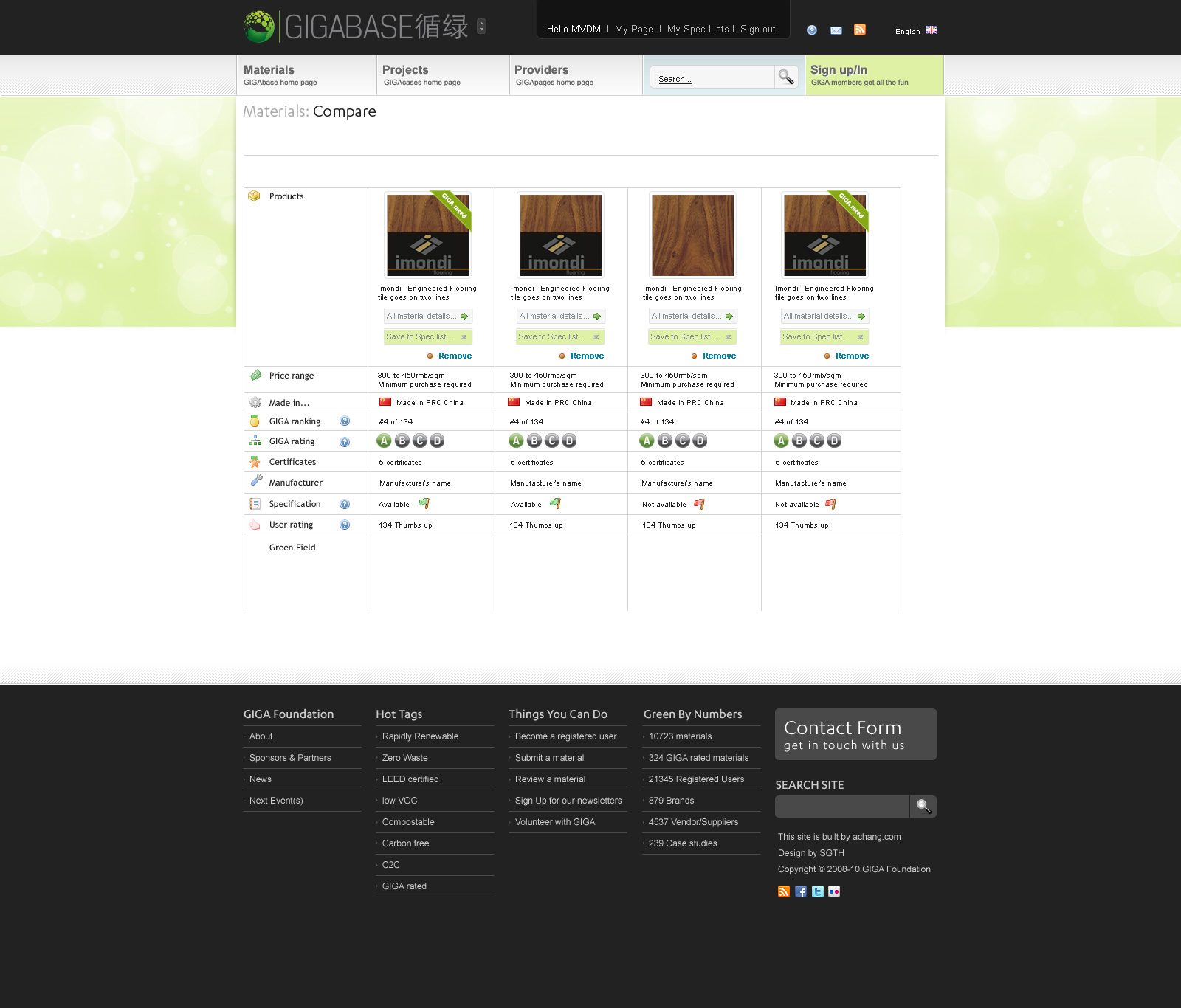Select rating D badge for fourth product
Image resolution: width=1181 pixels, height=1008 pixels.
point(834,441)
